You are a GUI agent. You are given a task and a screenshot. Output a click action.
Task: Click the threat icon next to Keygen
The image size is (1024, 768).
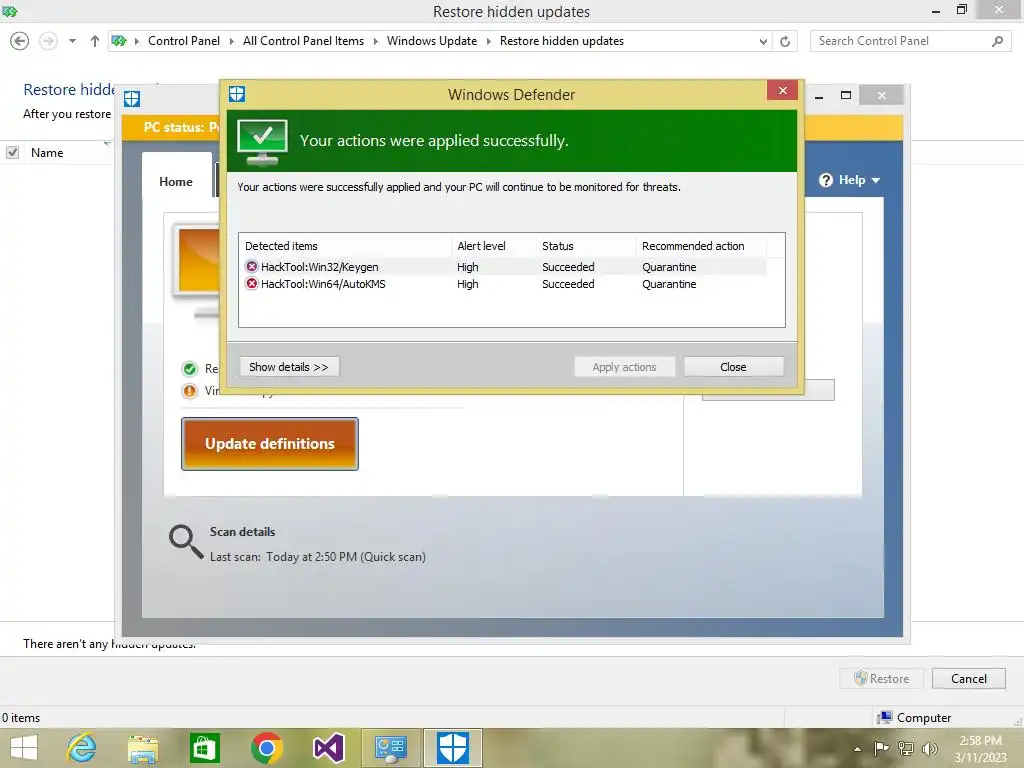pyautogui.click(x=251, y=266)
